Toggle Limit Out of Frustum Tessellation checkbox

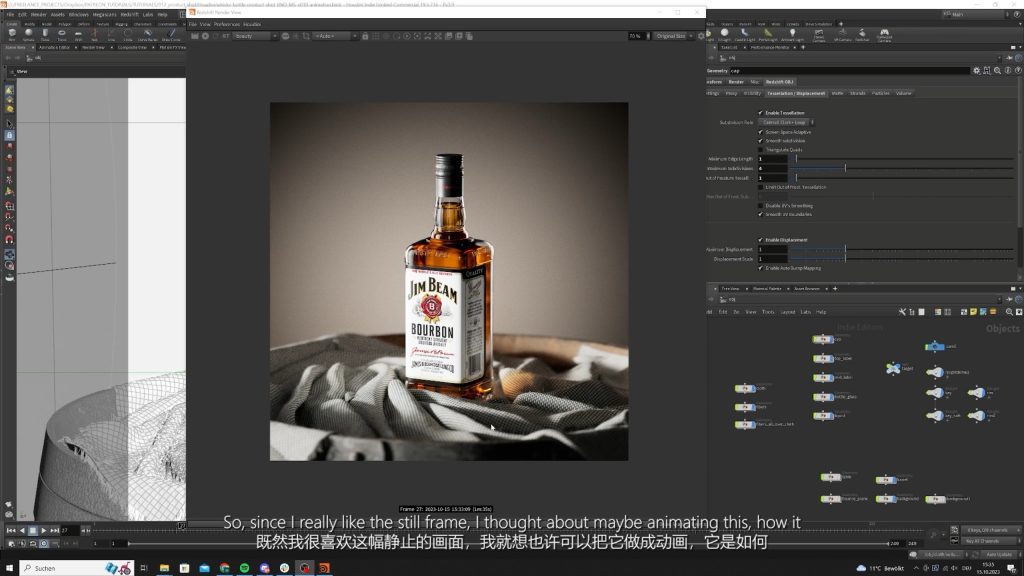[x=760, y=187]
